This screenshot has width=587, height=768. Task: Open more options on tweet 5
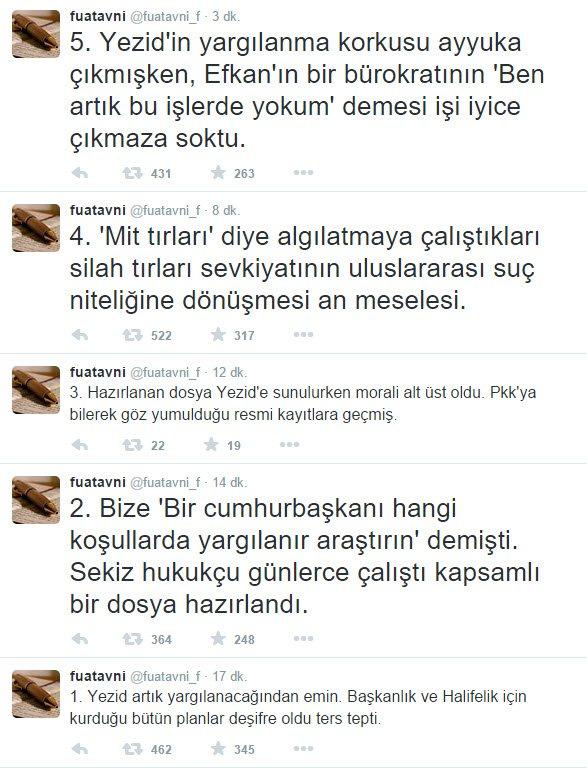[303, 172]
